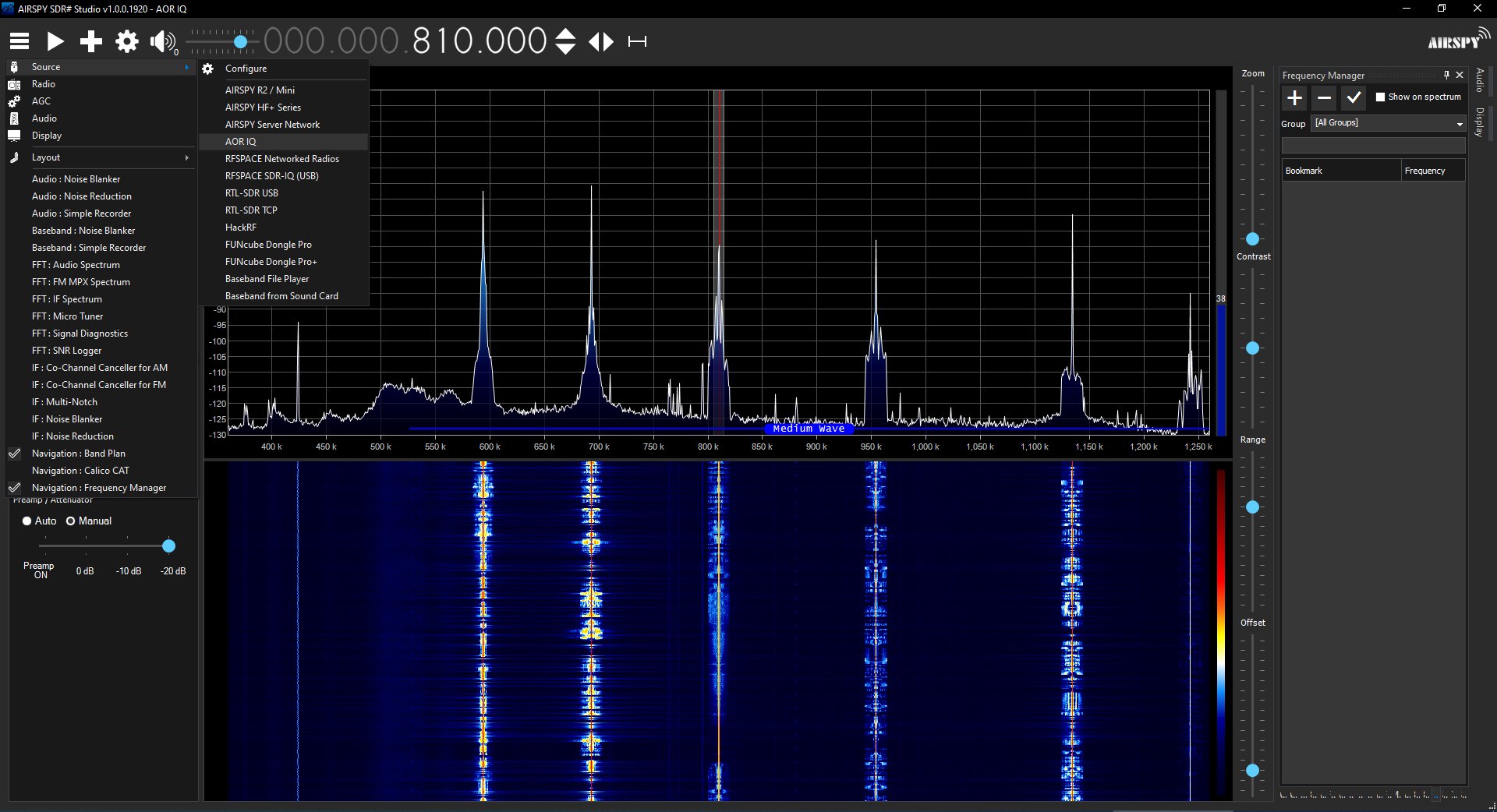This screenshot has height=812, width=1497.
Task: Select RFSPACE Networked Radios source
Action: click(283, 159)
